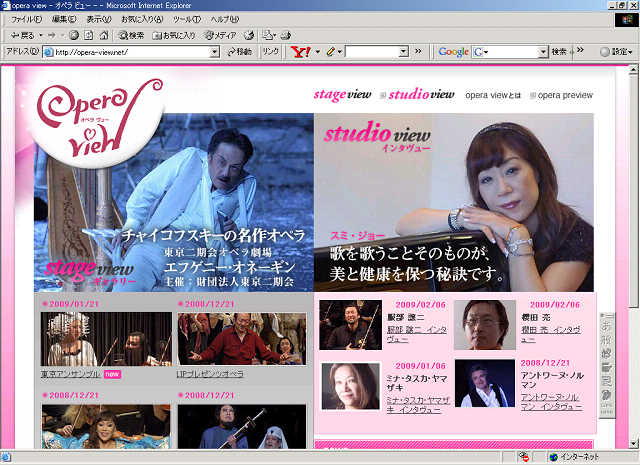This screenshot has height=465, width=640.
Task: Click the vertical scrollbar thumb
Action: 633,190
